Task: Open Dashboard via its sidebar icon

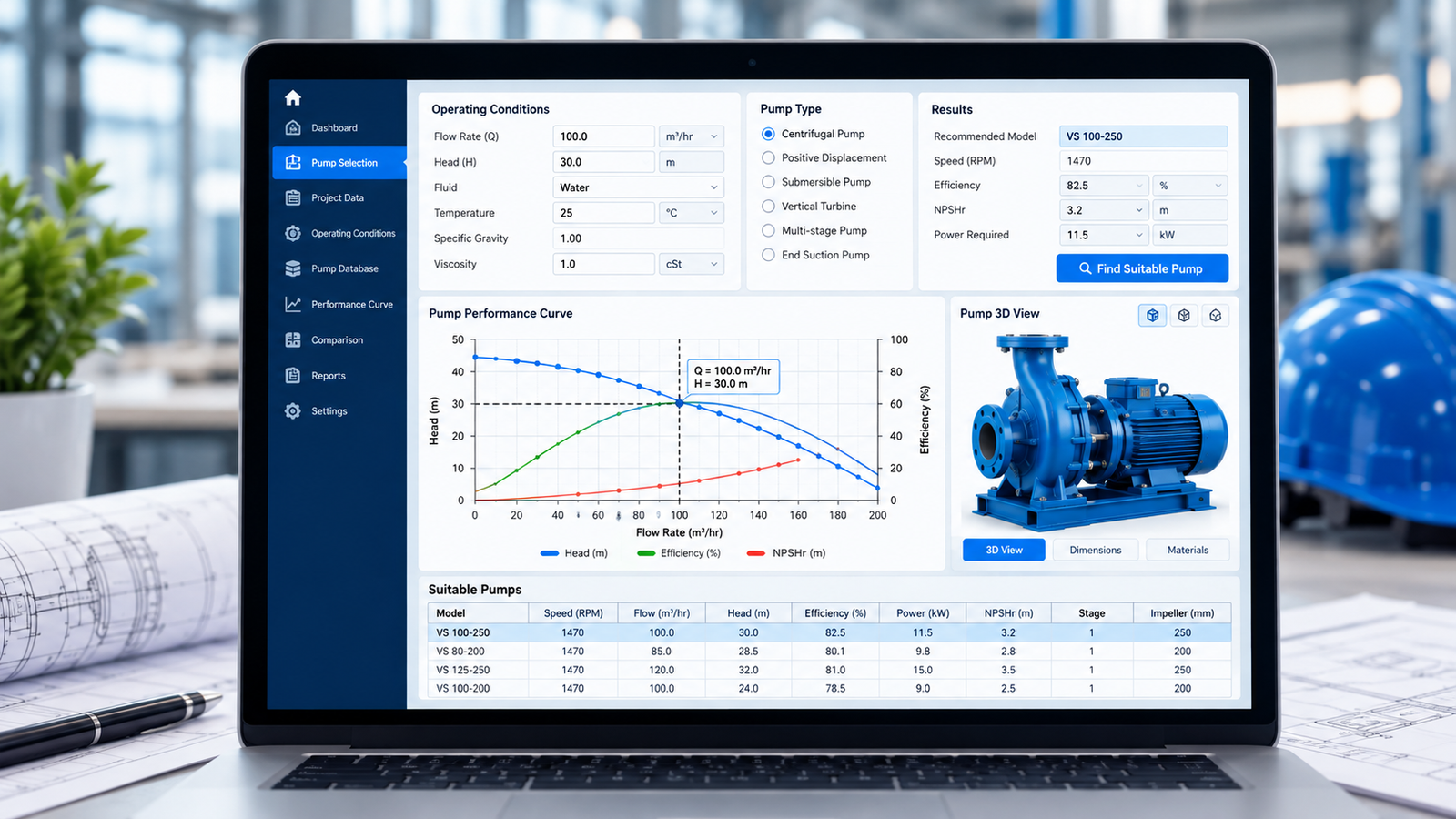Action: pos(293,127)
